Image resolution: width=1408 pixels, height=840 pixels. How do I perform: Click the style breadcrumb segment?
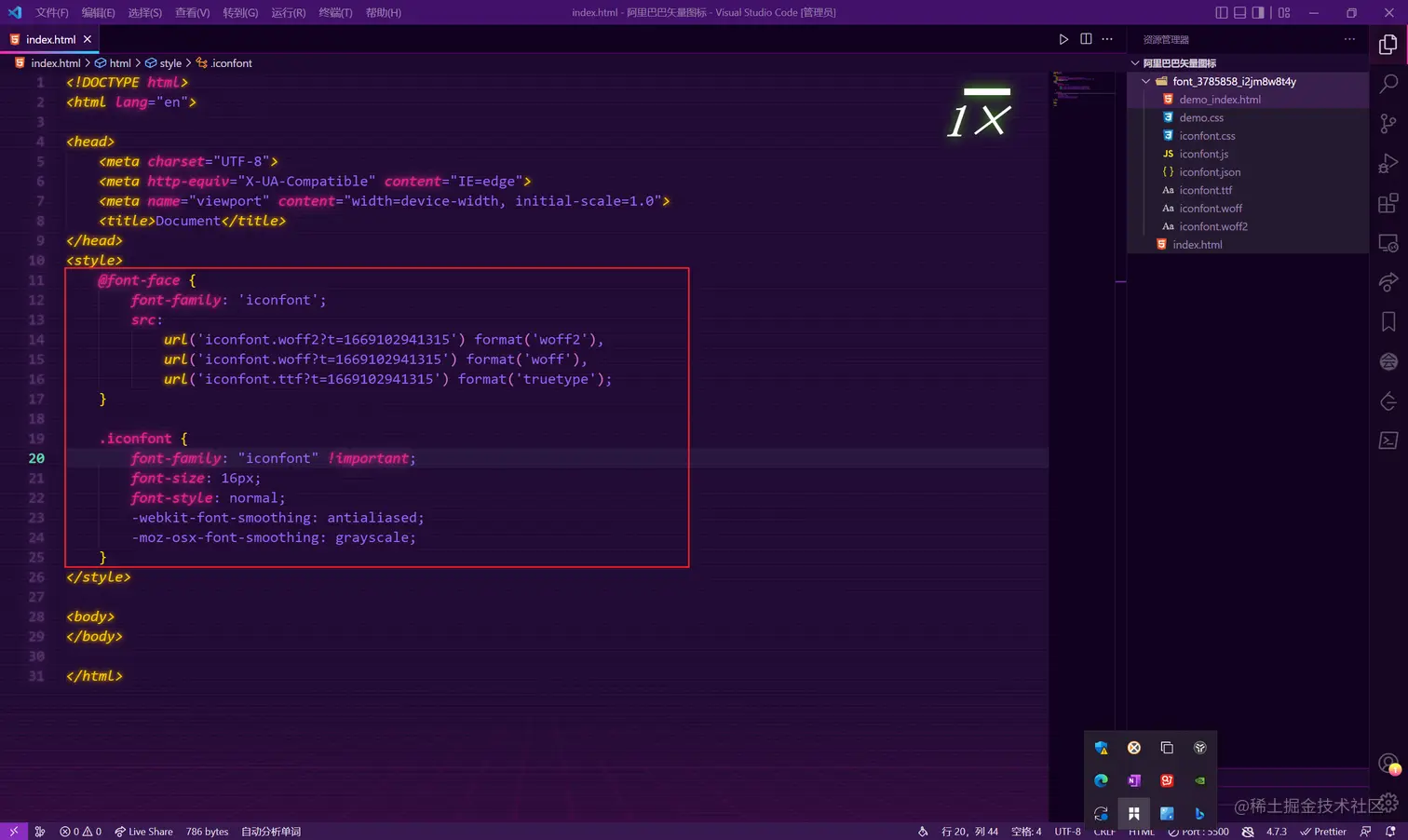point(163,62)
